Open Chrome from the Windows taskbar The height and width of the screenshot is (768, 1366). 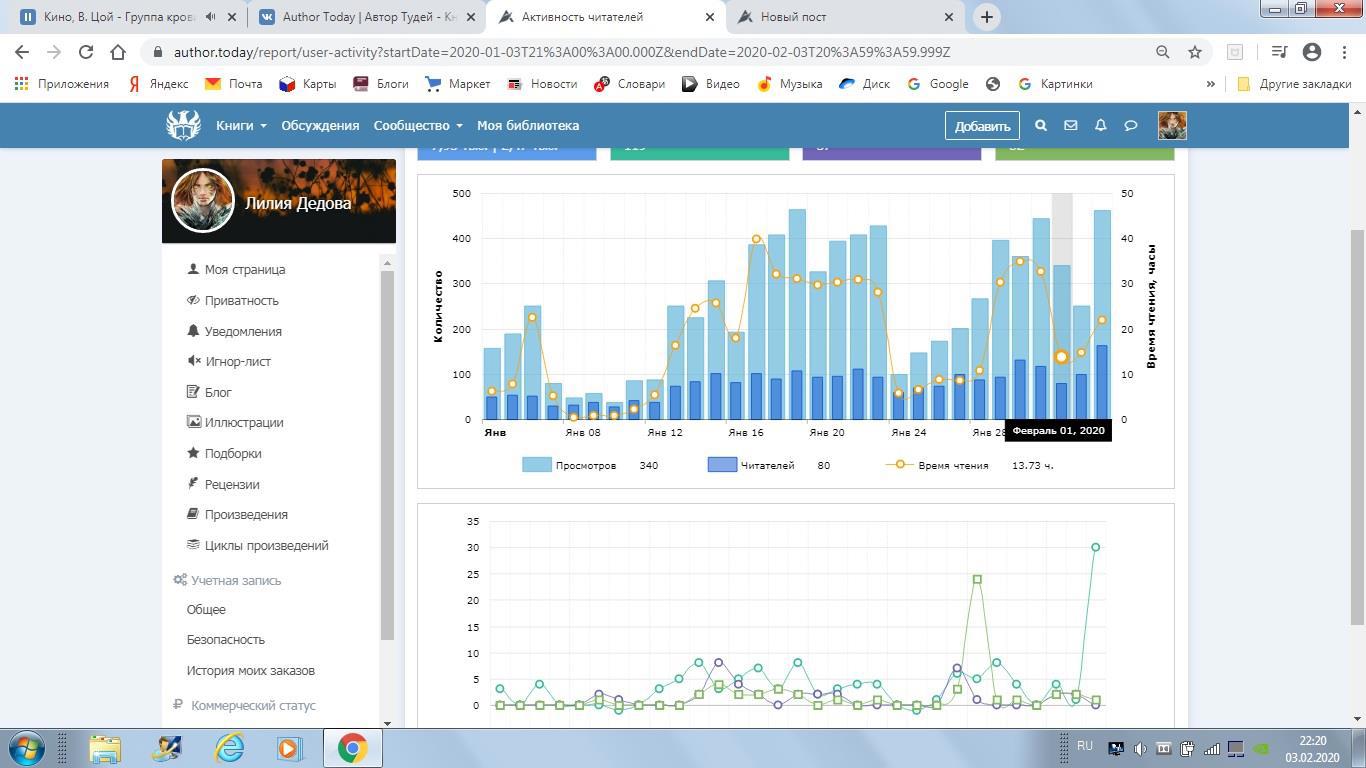click(351, 748)
